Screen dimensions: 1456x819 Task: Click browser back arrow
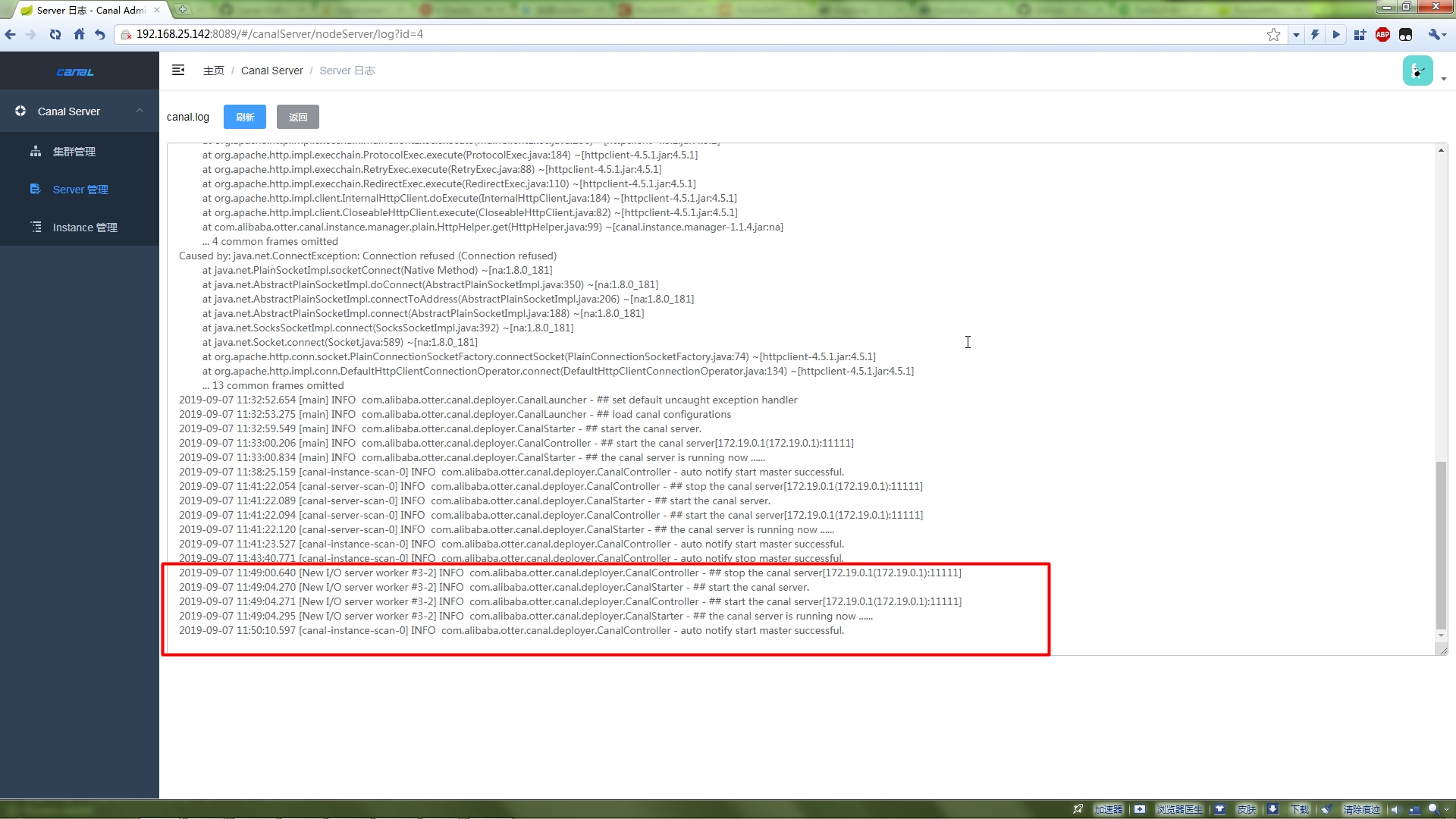tap(11, 34)
